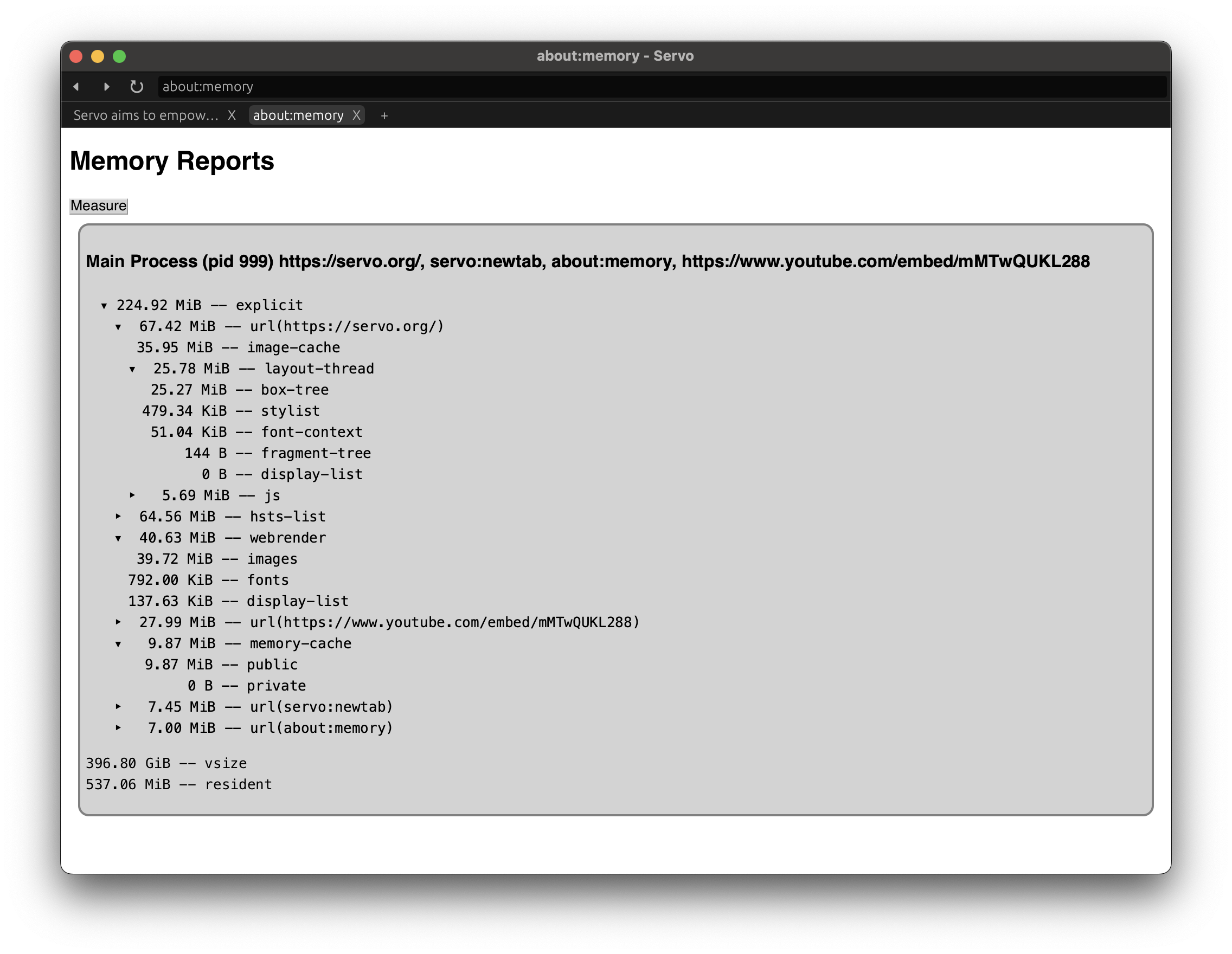Close the "Servo aims to empow..." tab
The image size is (1232, 954).
[x=232, y=115]
